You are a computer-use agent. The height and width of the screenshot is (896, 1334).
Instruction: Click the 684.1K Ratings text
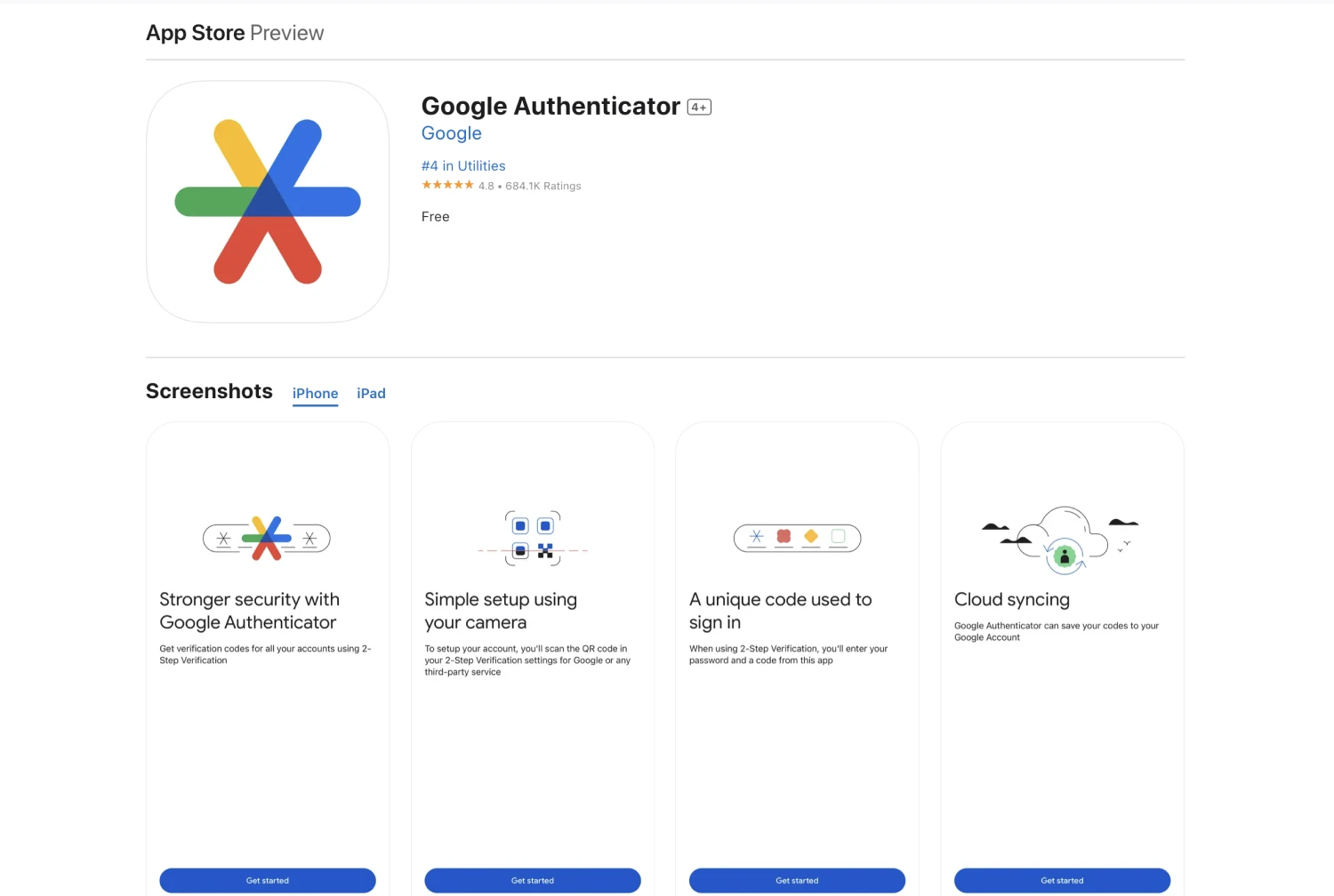pyautogui.click(x=542, y=186)
